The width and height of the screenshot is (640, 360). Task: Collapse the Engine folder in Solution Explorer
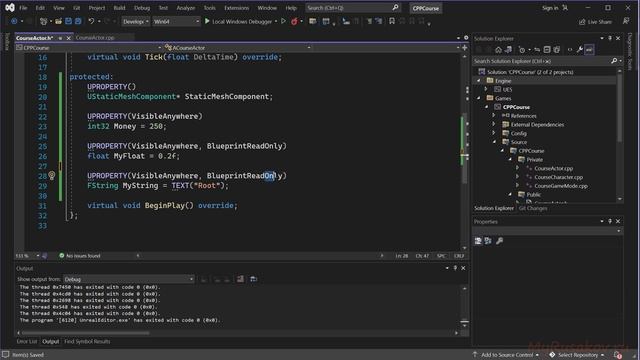click(479, 81)
